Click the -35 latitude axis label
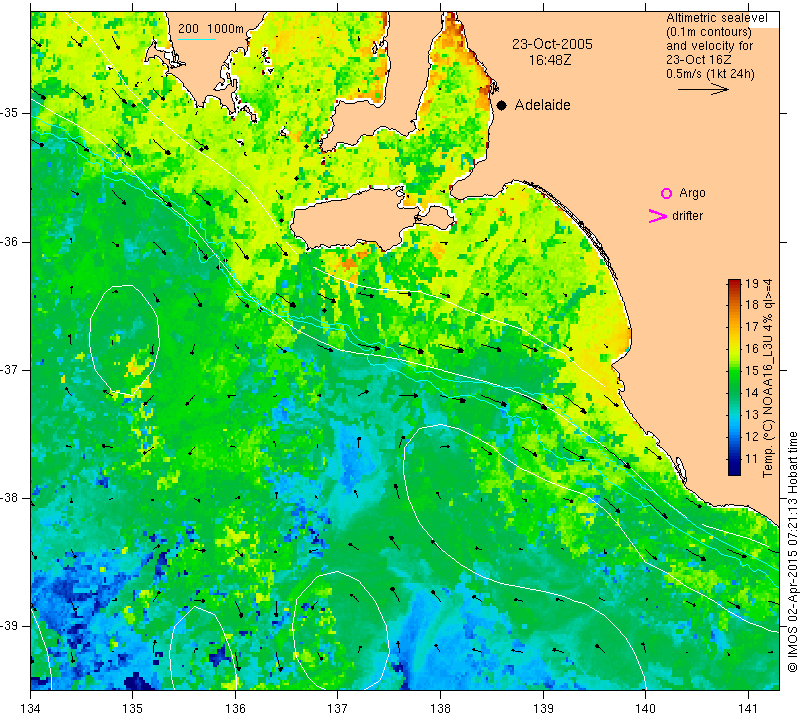 click(10, 113)
